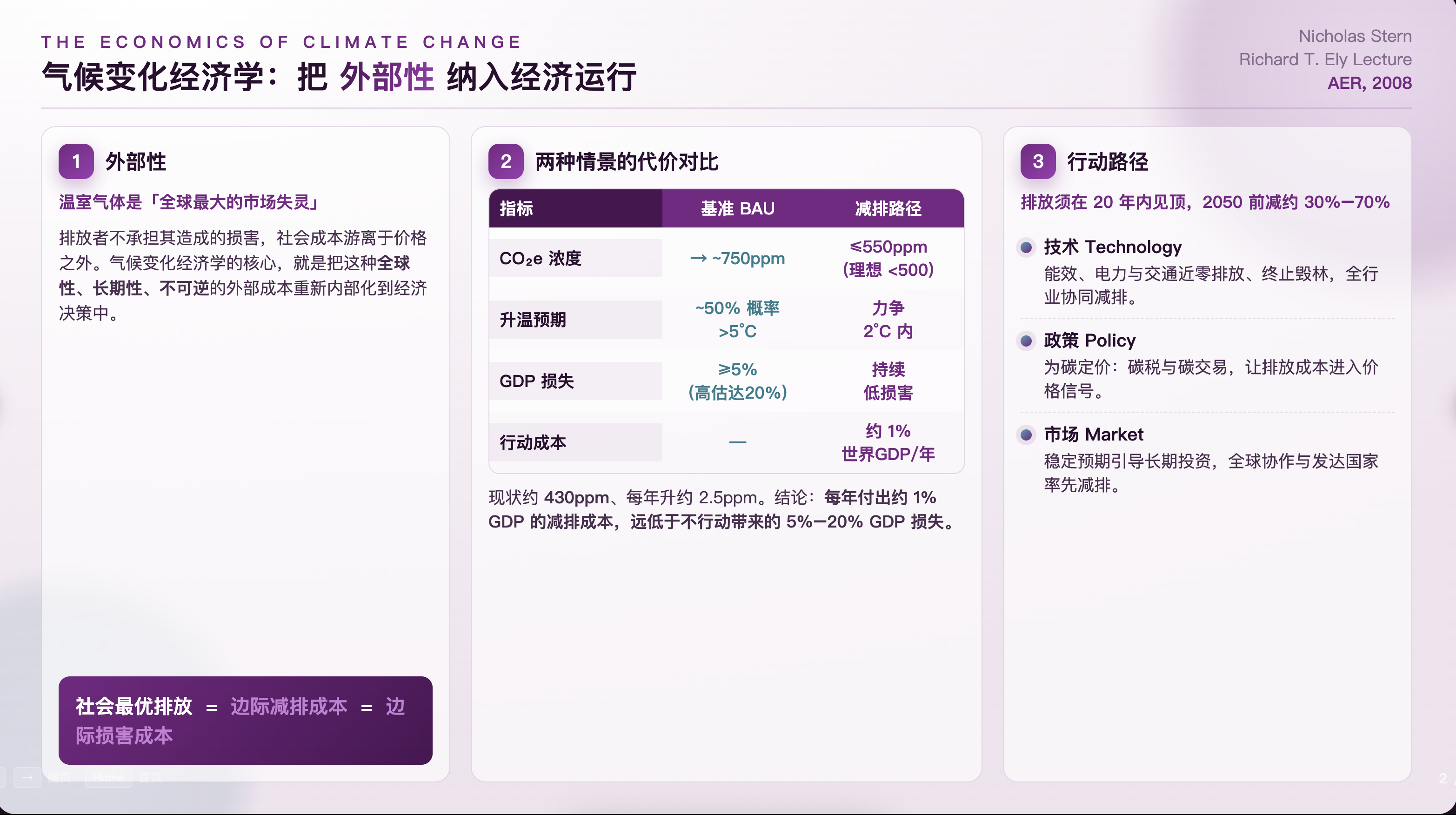Screen dimensions: 1456x815
Task: Click the description 为碳定价：碳税与碳交易
Action: click(x=1211, y=379)
